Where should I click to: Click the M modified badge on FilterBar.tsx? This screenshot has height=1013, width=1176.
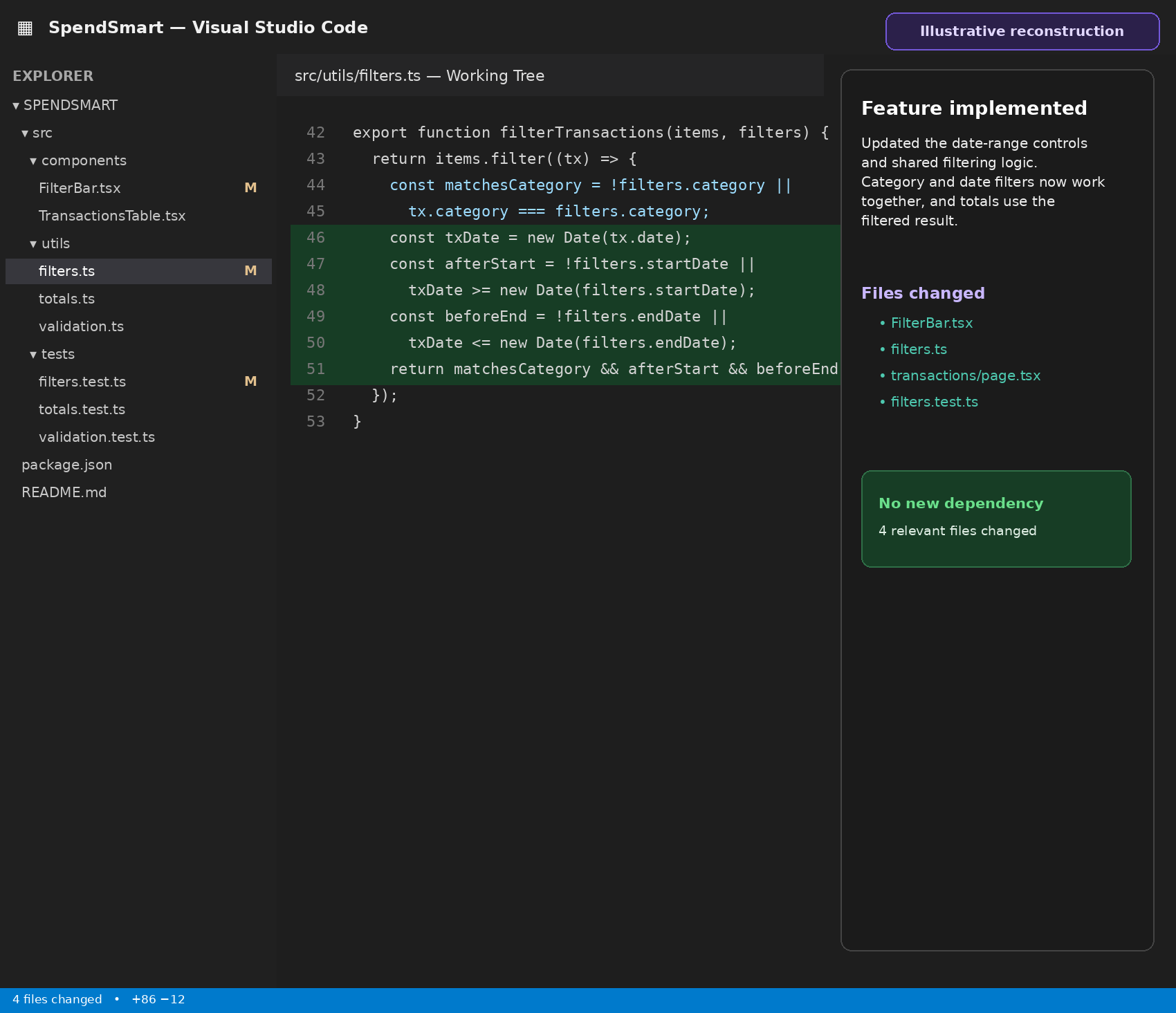(x=250, y=188)
